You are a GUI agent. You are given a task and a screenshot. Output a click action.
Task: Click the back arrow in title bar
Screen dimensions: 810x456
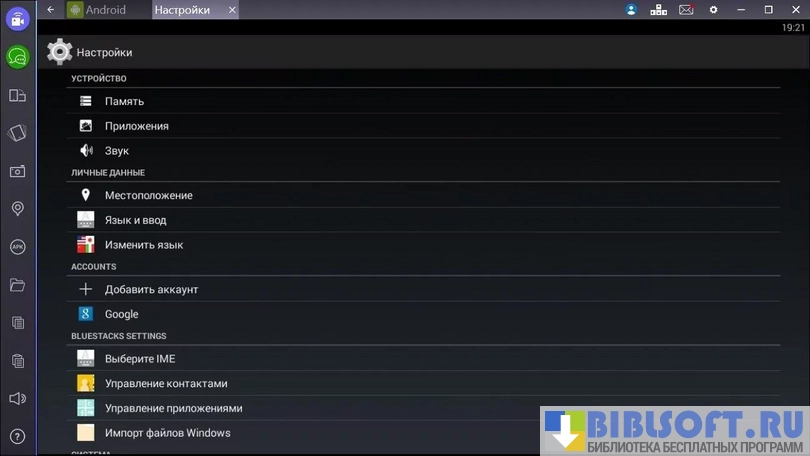pyautogui.click(x=51, y=10)
